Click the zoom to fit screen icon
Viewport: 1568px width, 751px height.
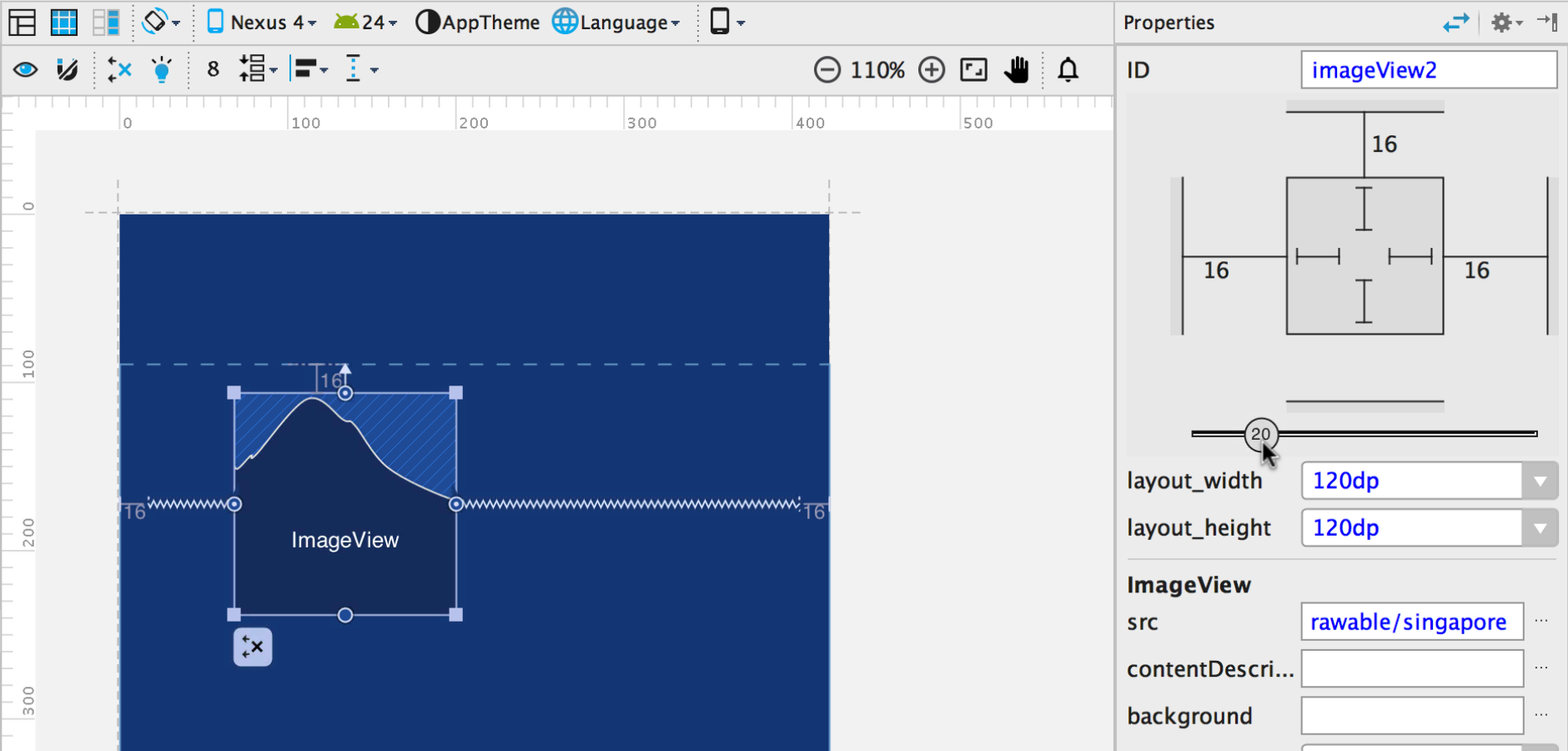(x=973, y=70)
